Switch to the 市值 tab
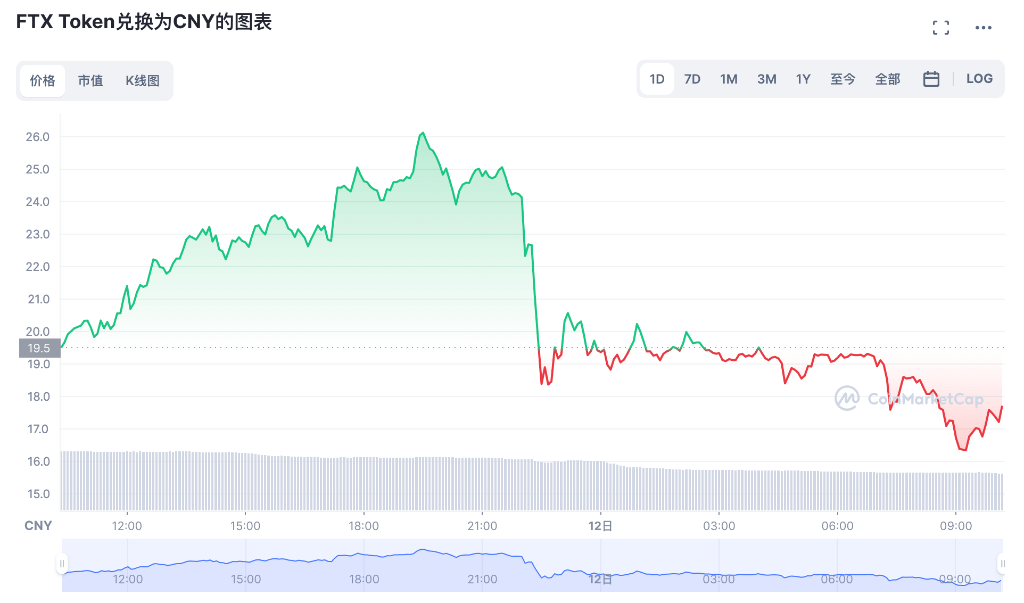Viewport: 1024px width, 603px height. [x=90, y=81]
